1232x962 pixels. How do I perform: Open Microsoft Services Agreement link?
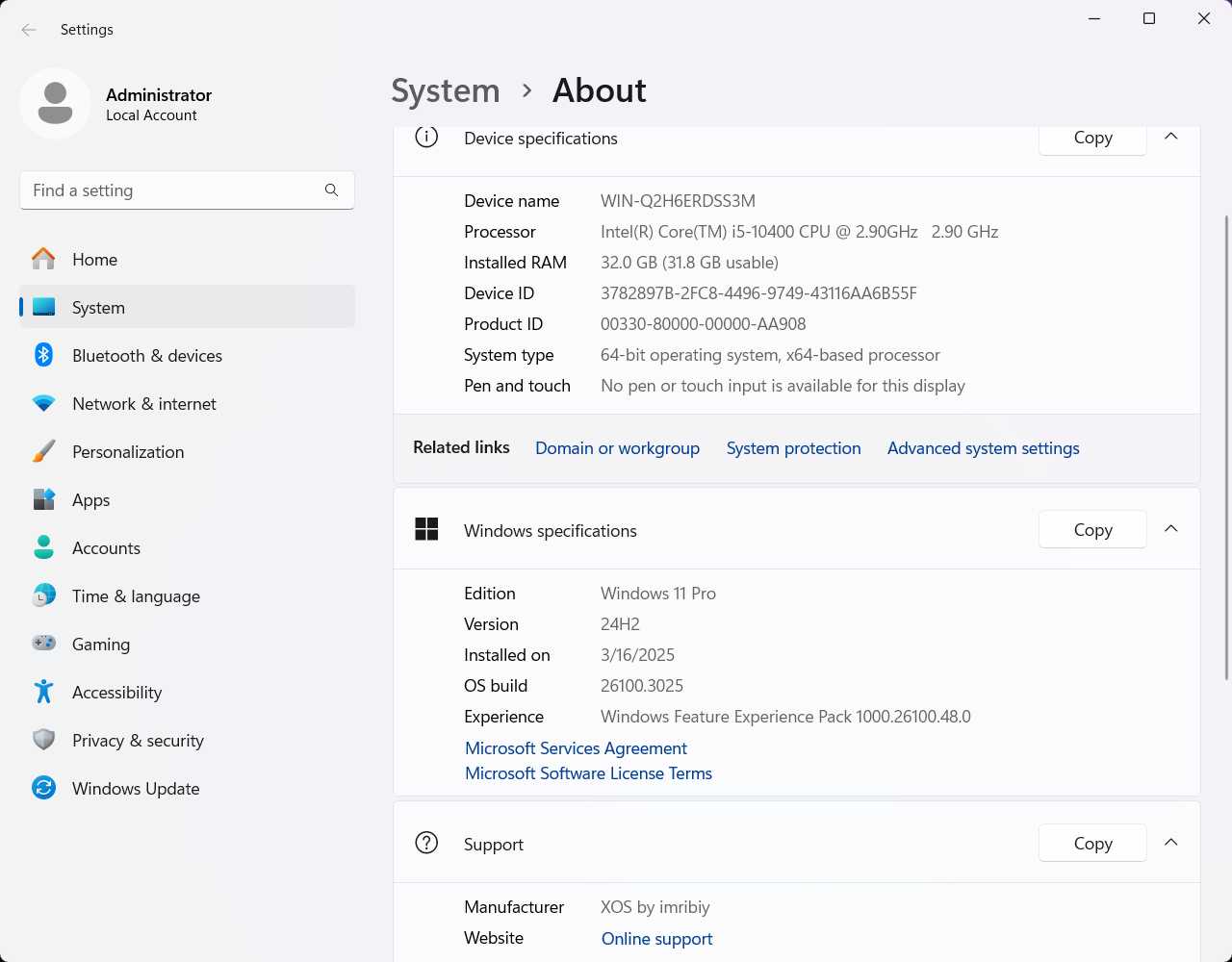point(576,748)
